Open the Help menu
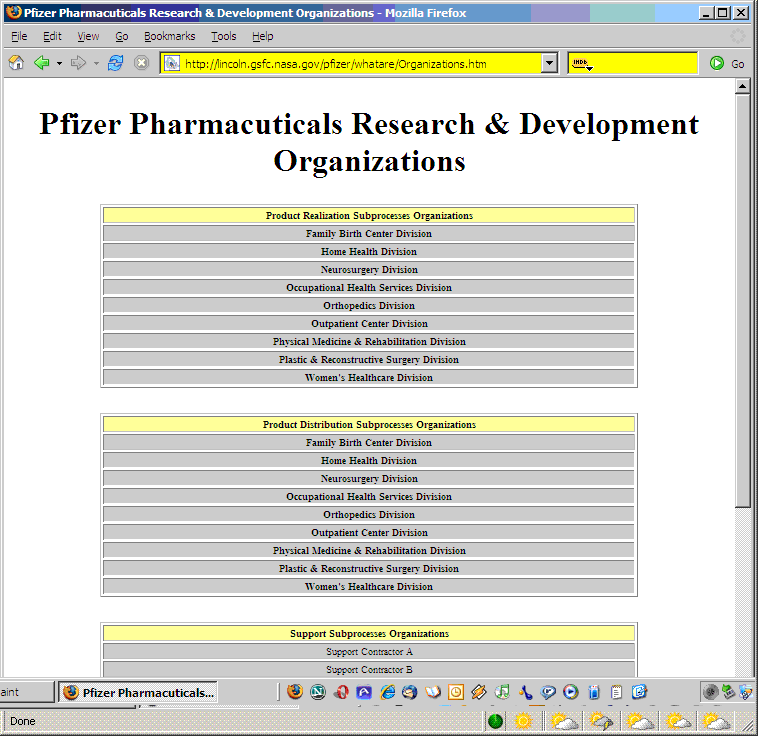The image size is (758, 736). [262, 36]
